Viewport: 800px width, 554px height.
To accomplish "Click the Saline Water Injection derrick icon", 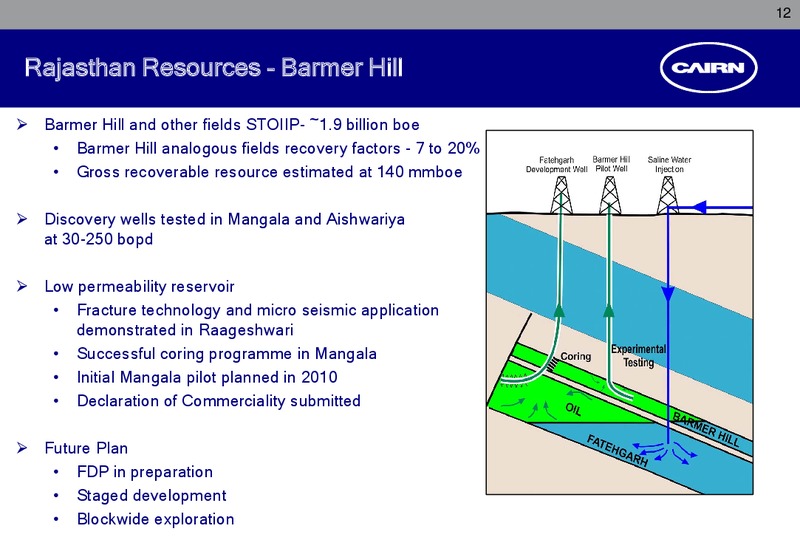I will [668, 195].
